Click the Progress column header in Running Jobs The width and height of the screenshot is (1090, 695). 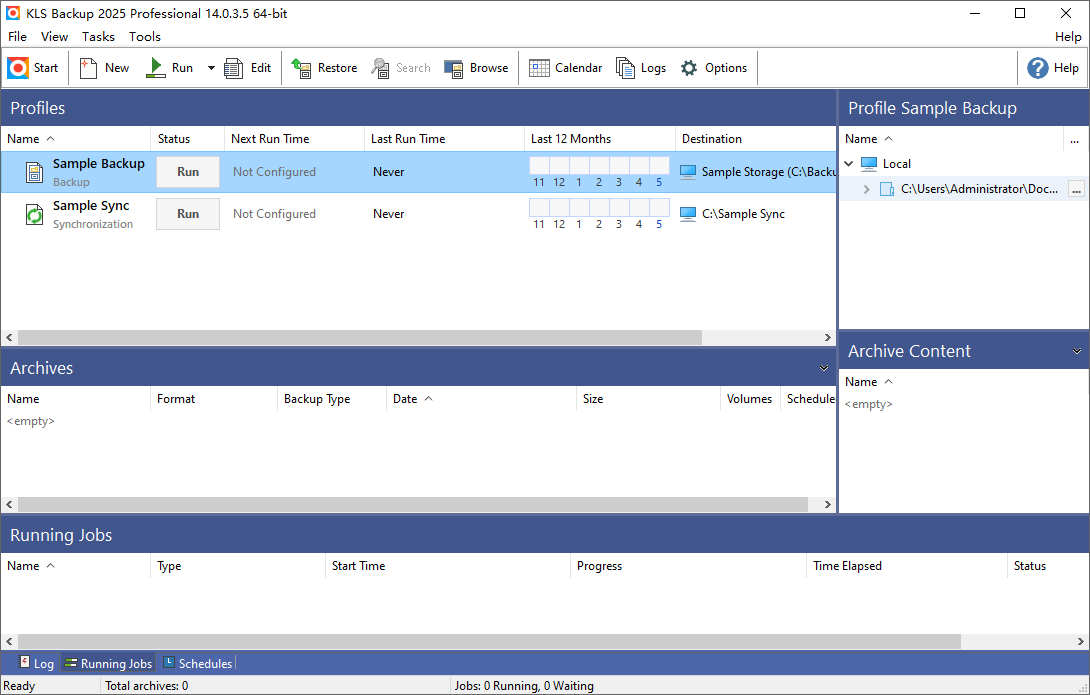click(x=688, y=566)
